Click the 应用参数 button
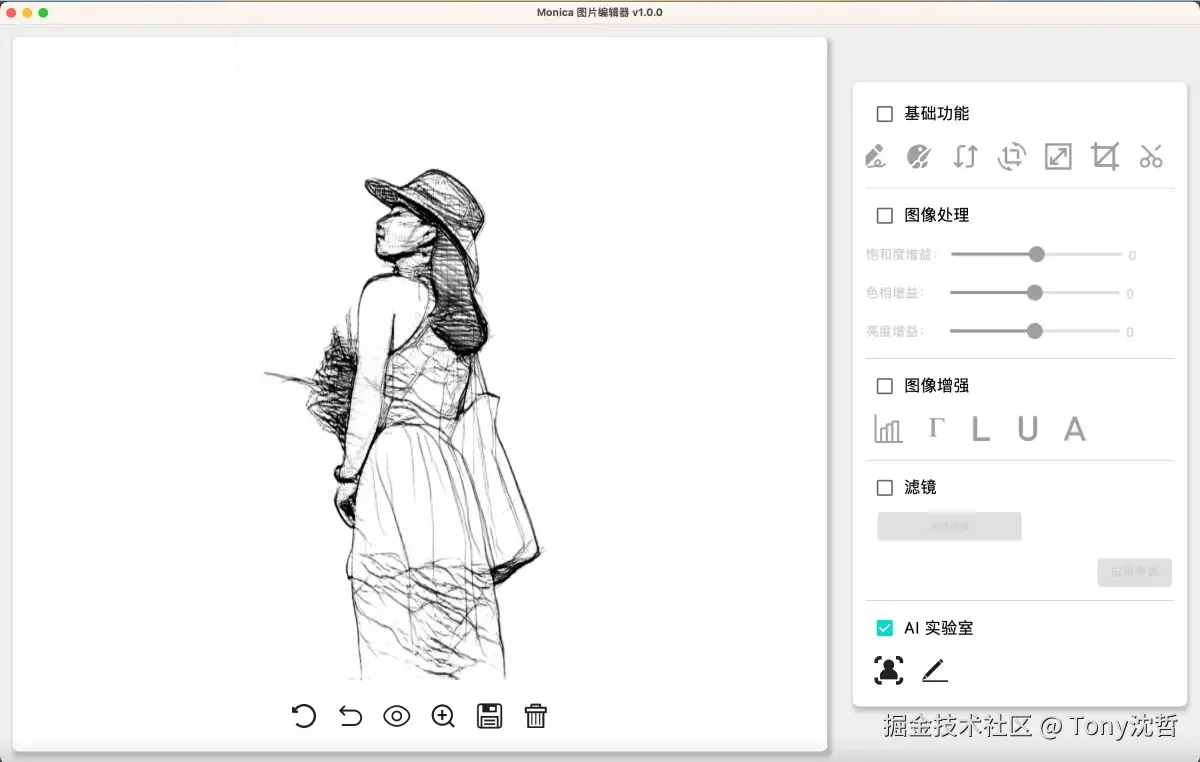 point(1134,572)
